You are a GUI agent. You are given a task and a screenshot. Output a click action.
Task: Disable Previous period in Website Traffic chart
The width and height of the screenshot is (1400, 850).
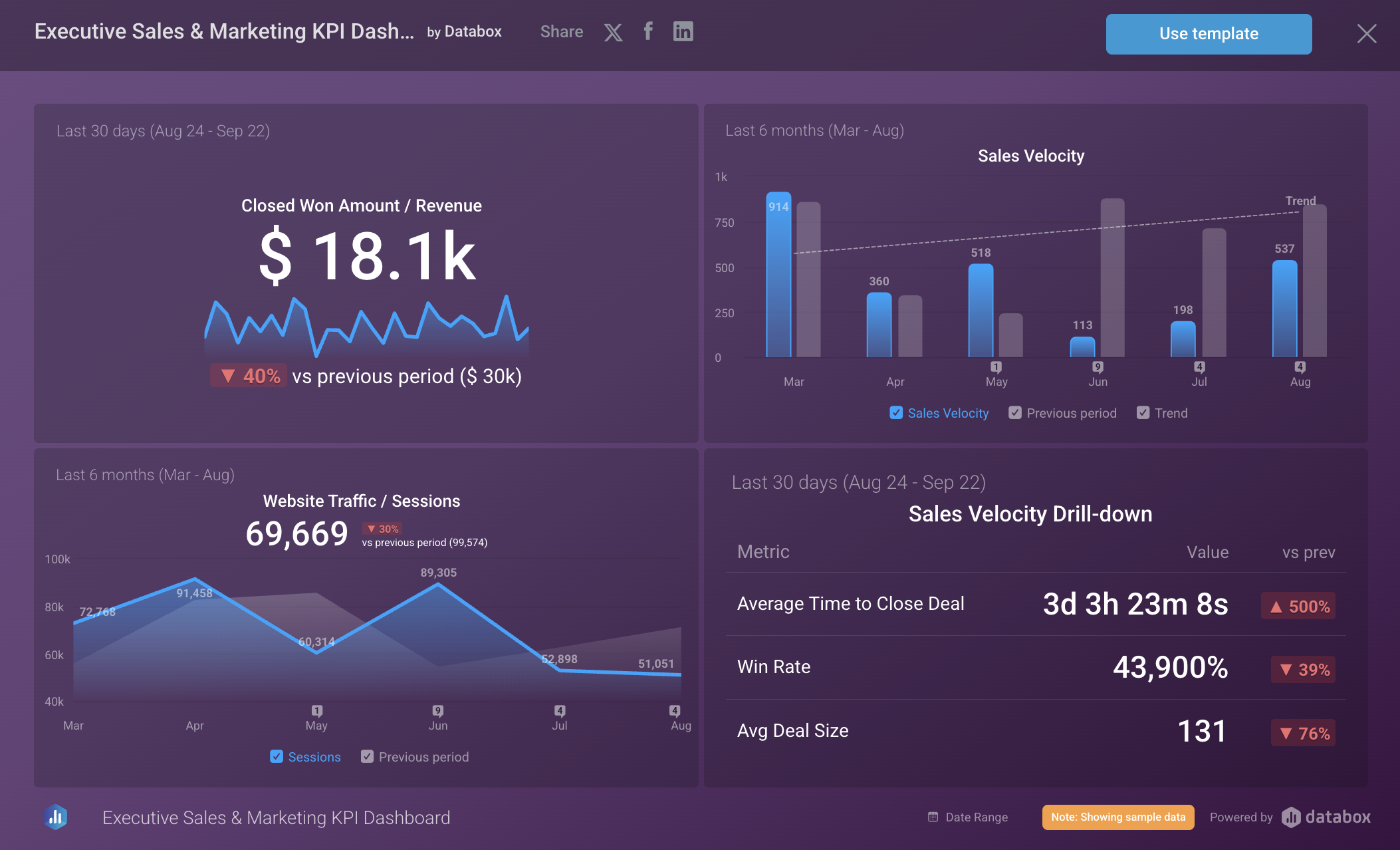pos(367,757)
